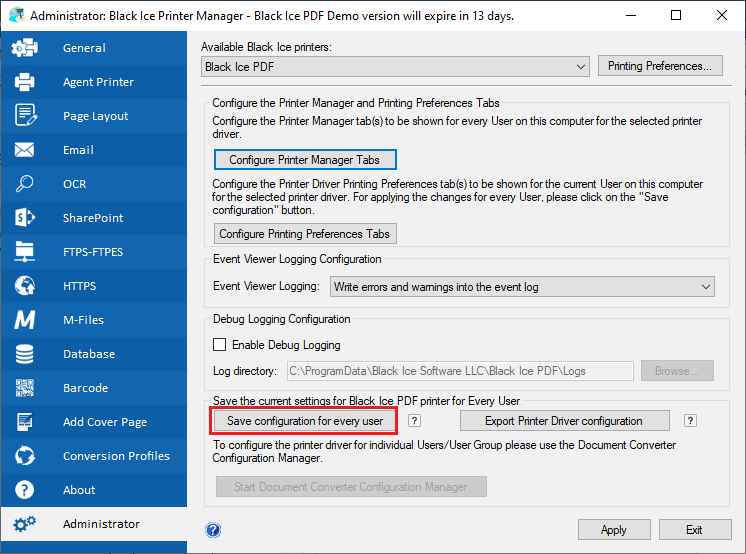Open the Event Viewer Logging dropdown
This screenshot has height=554, width=746.
tap(522, 287)
